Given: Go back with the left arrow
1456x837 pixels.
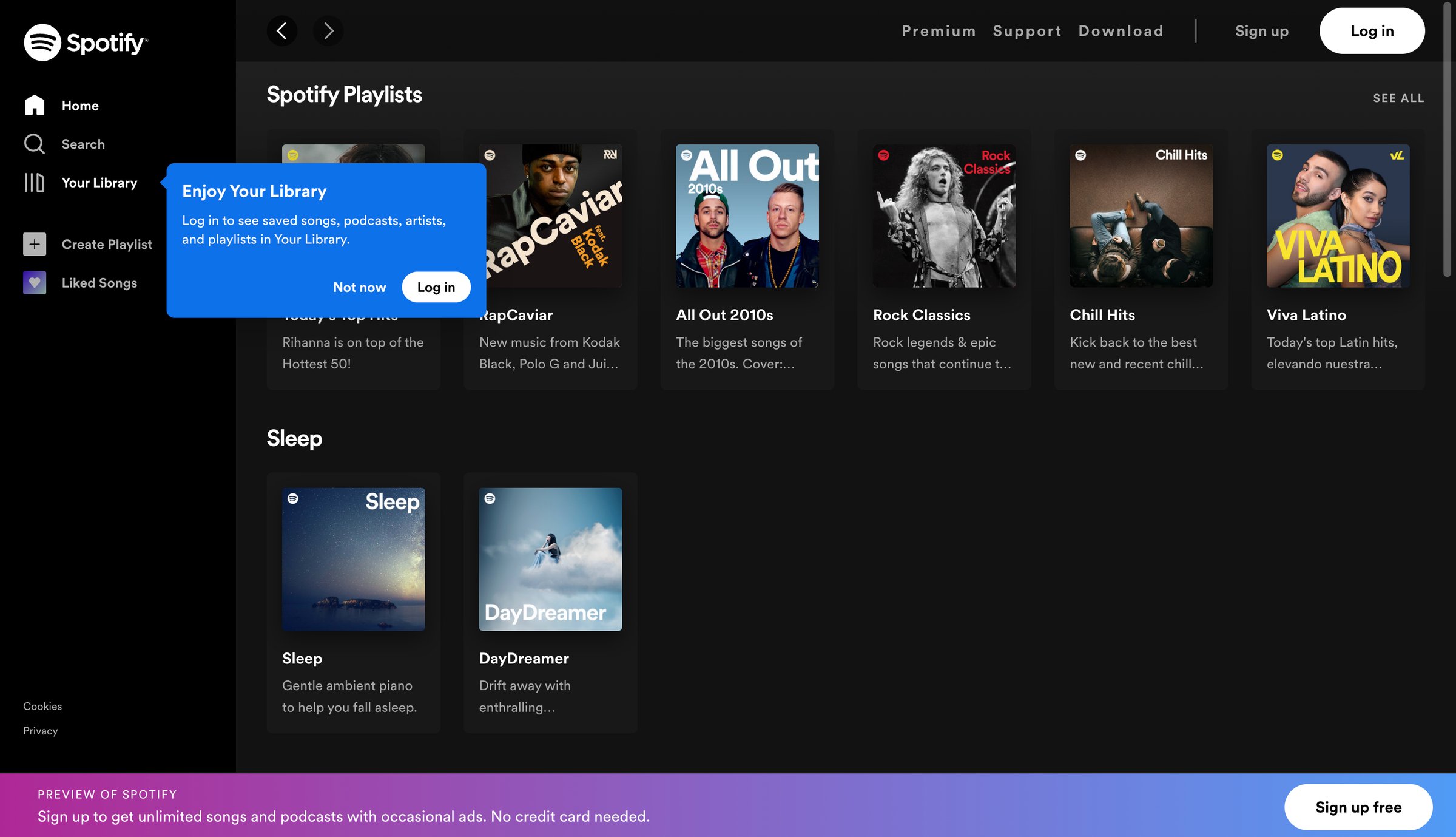Looking at the screenshot, I should 282,31.
